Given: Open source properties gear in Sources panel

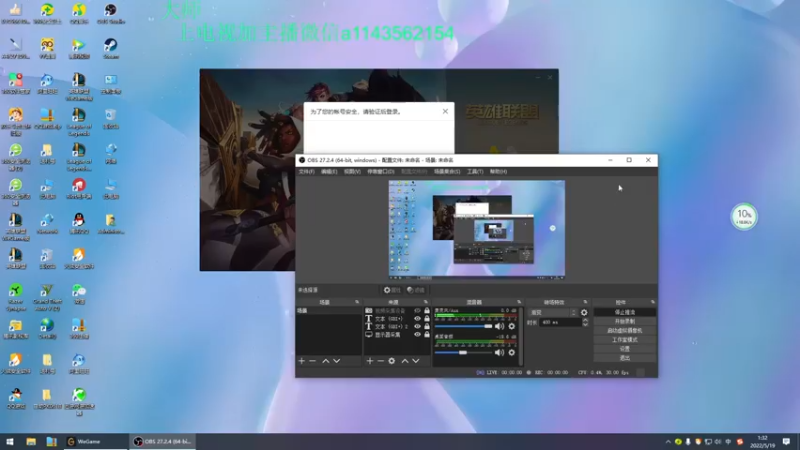Looking at the screenshot, I should pyautogui.click(x=391, y=361).
